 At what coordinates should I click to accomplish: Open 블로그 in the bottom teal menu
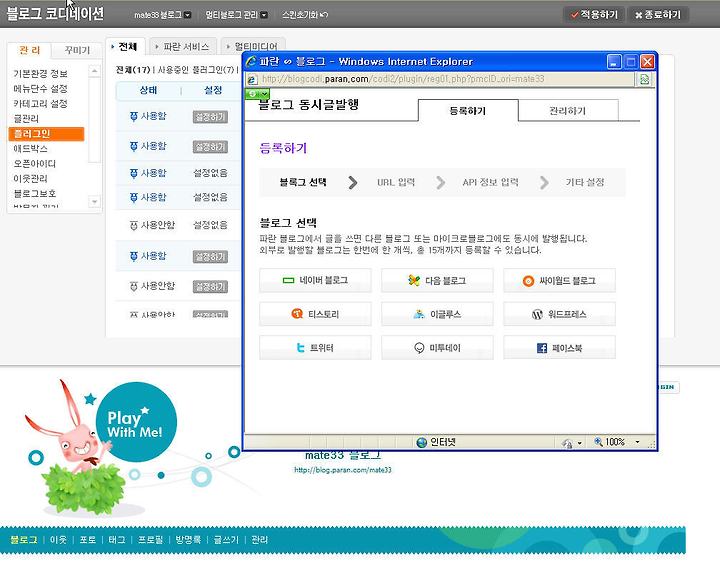coord(23,540)
